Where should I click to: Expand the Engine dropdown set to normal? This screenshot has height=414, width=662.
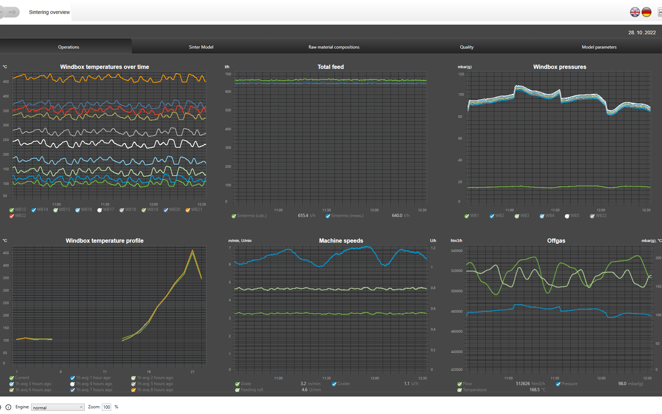coord(57,407)
